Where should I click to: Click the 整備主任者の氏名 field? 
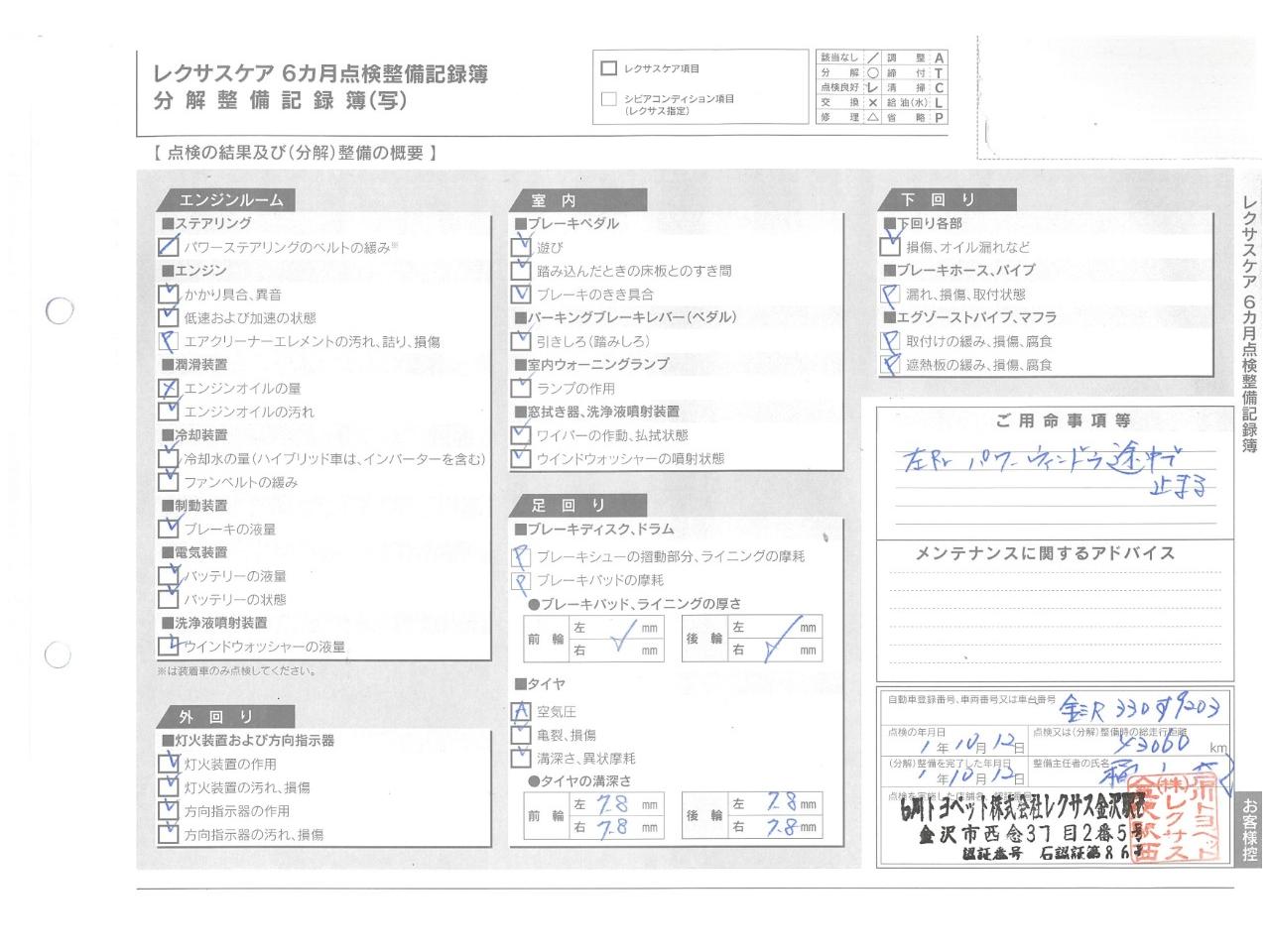click(x=1130, y=772)
